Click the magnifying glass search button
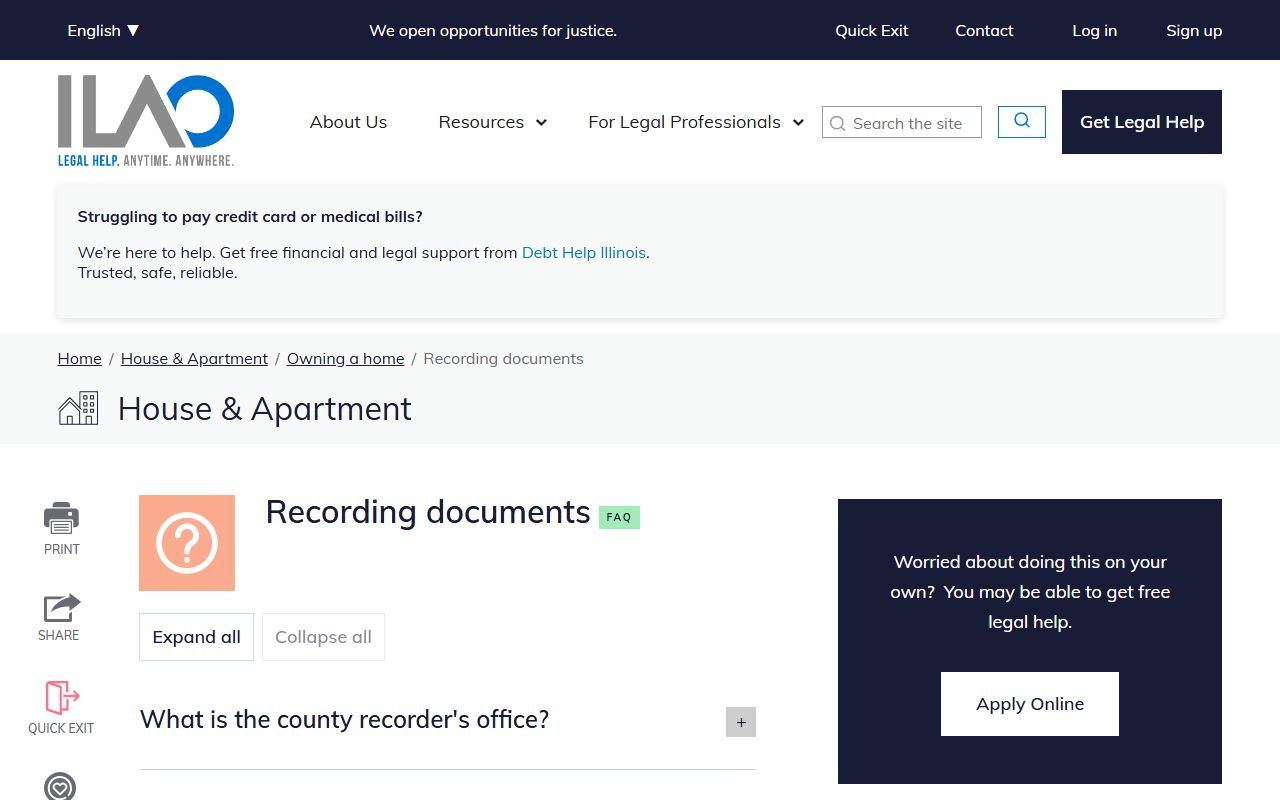1280x800 pixels. coord(1022,121)
